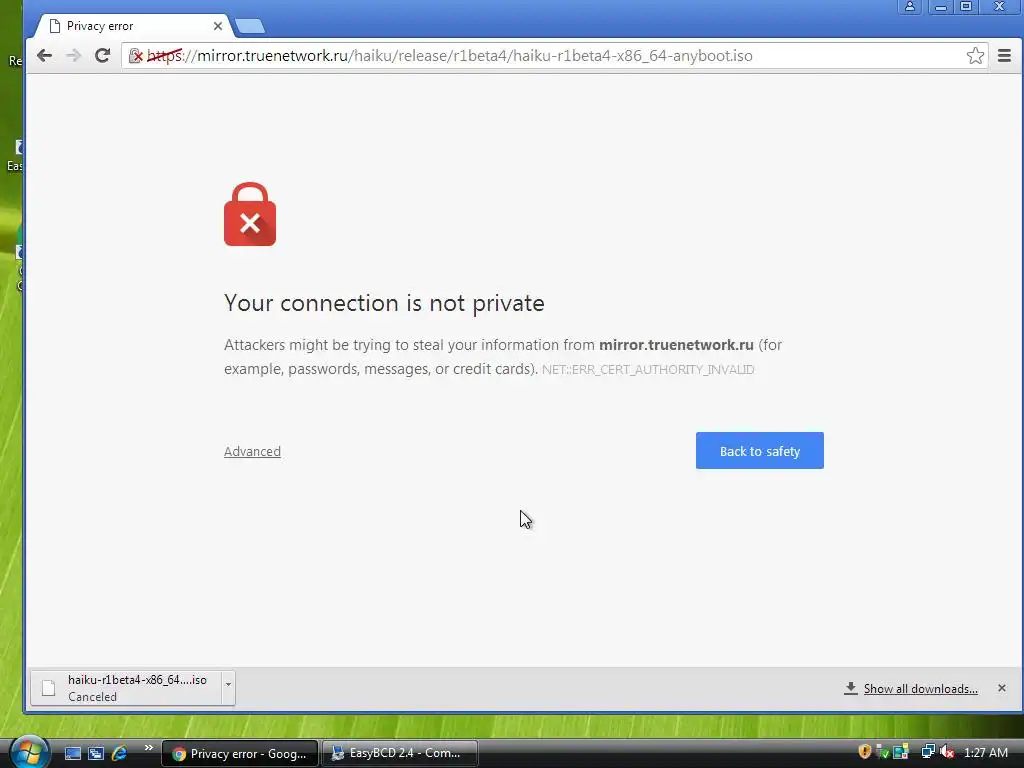1024x768 pixels.
Task: Select the Privacy error tab
Action: coord(129,26)
